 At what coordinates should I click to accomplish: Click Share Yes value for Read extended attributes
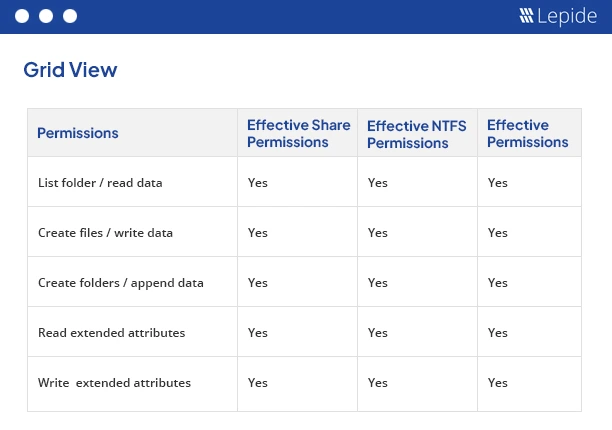click(258, 332)
